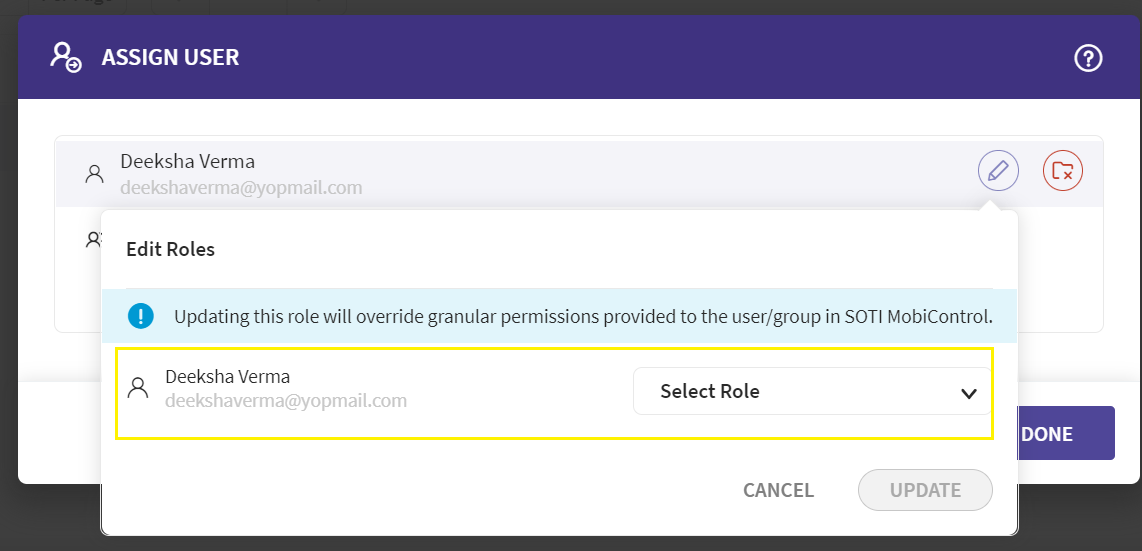
Task: Click the ASSIGN USER dialog title
Action: [170, 57]
